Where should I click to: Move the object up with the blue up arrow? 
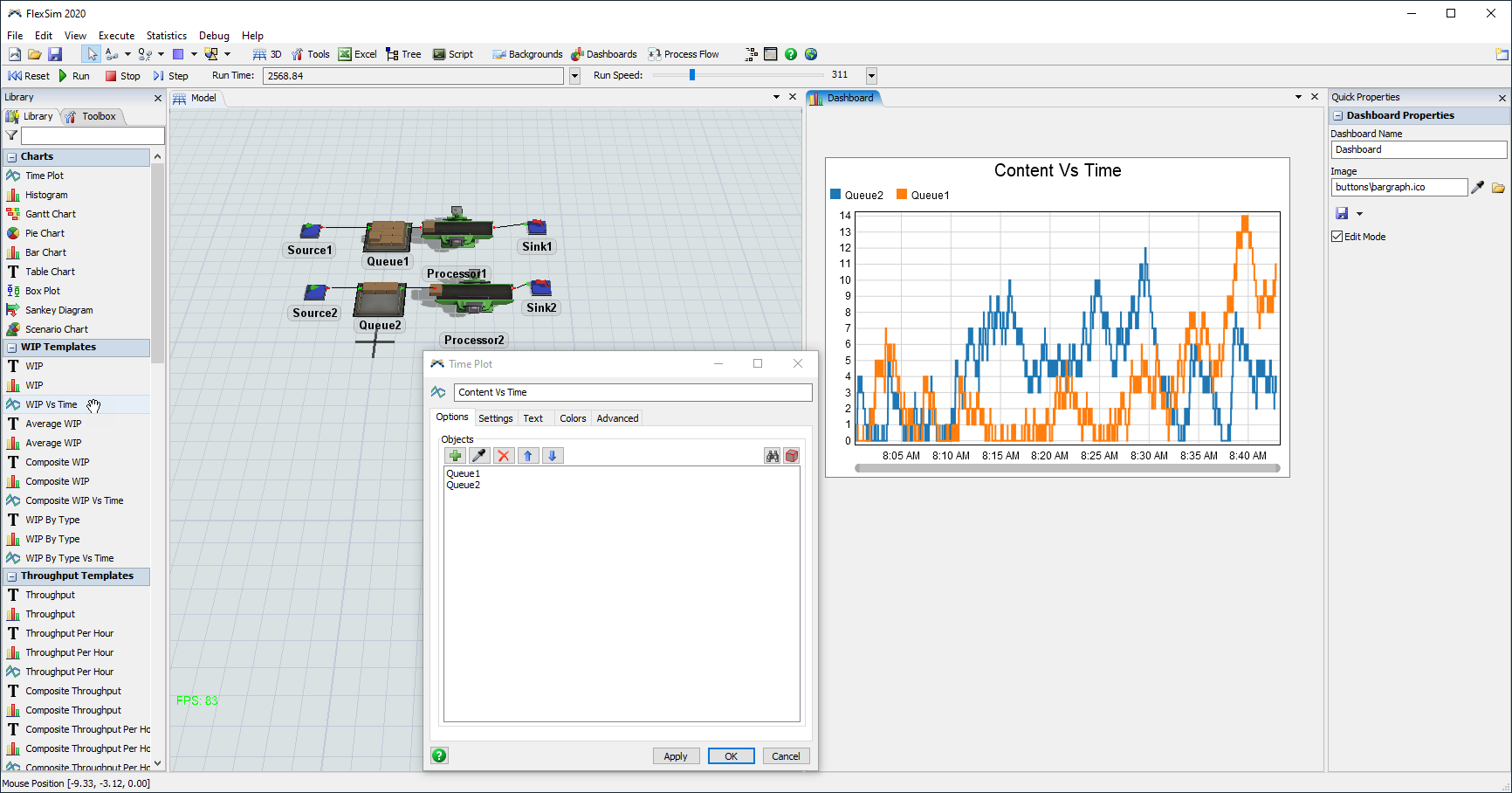click(528, 456)
